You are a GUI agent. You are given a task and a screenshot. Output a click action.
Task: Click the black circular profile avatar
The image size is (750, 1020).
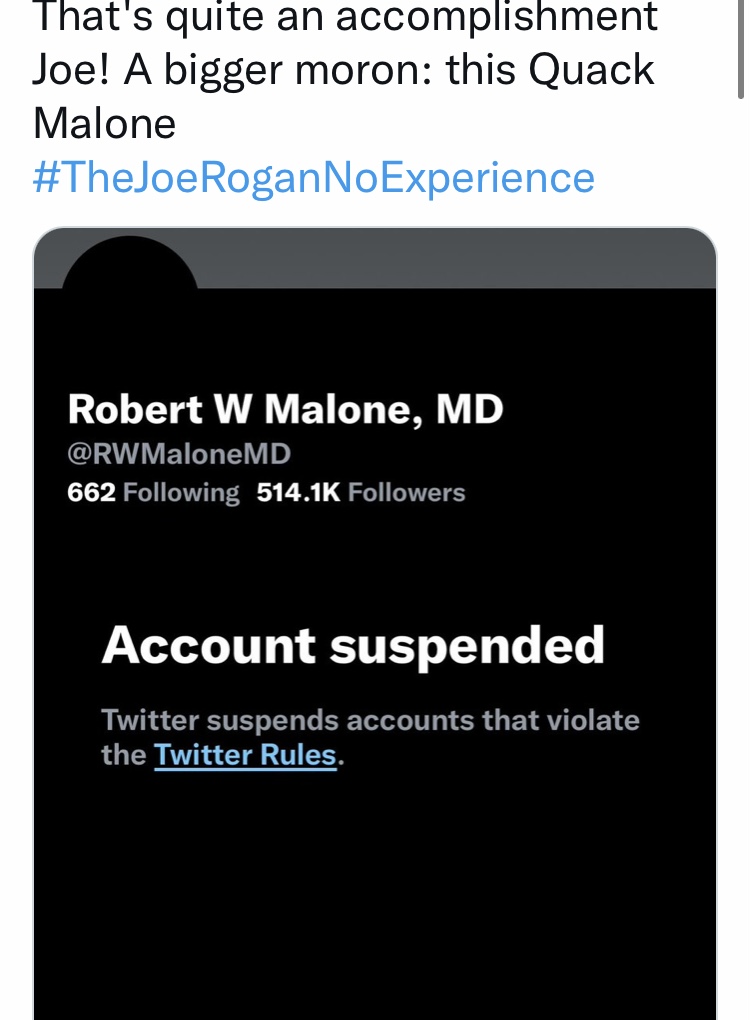pyautogui.click(x=129, y=262)
